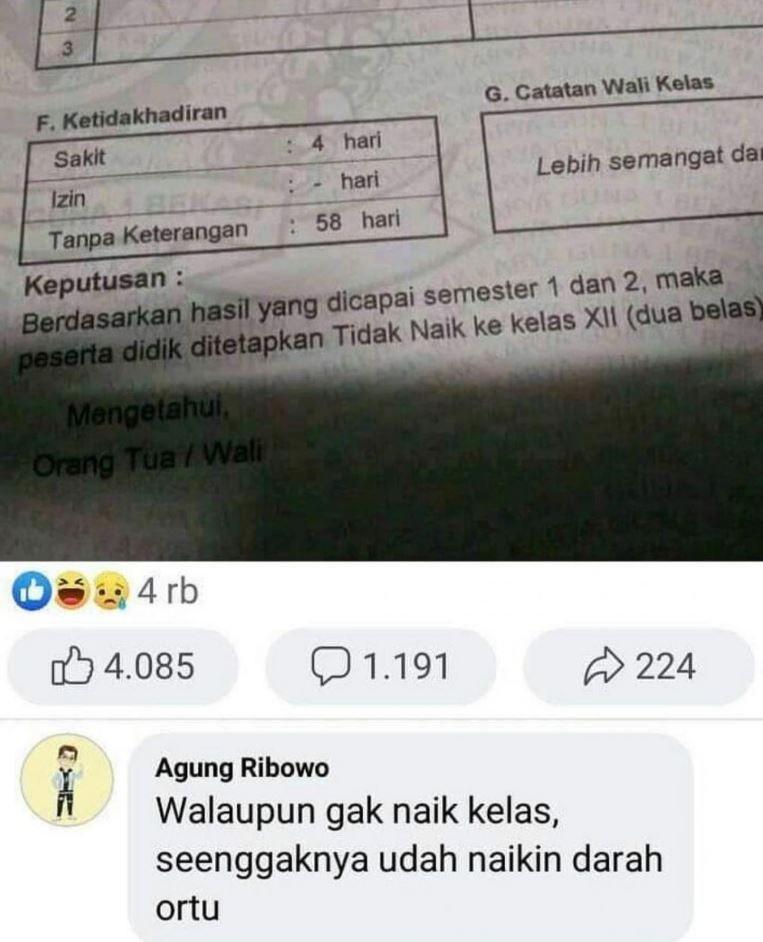
Task: Click the crying Sad reaction emoji
Action: 111,591
